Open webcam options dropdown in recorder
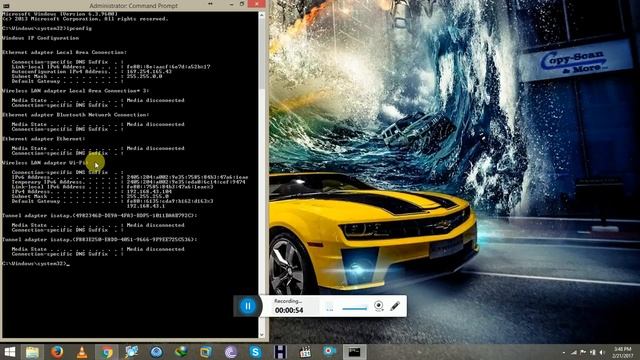This screenshot has width=640, height=360. pyautogui.click(x=378, y=306)
